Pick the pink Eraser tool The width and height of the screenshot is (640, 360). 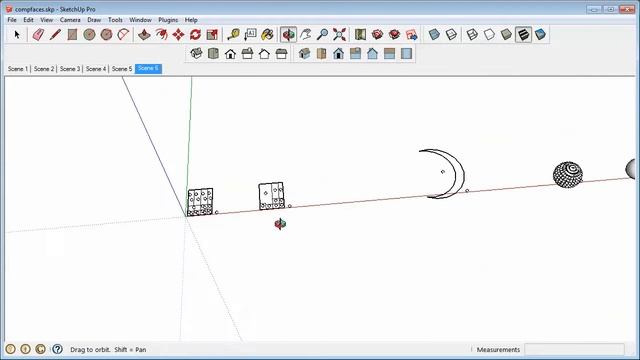tap(38, 35)
